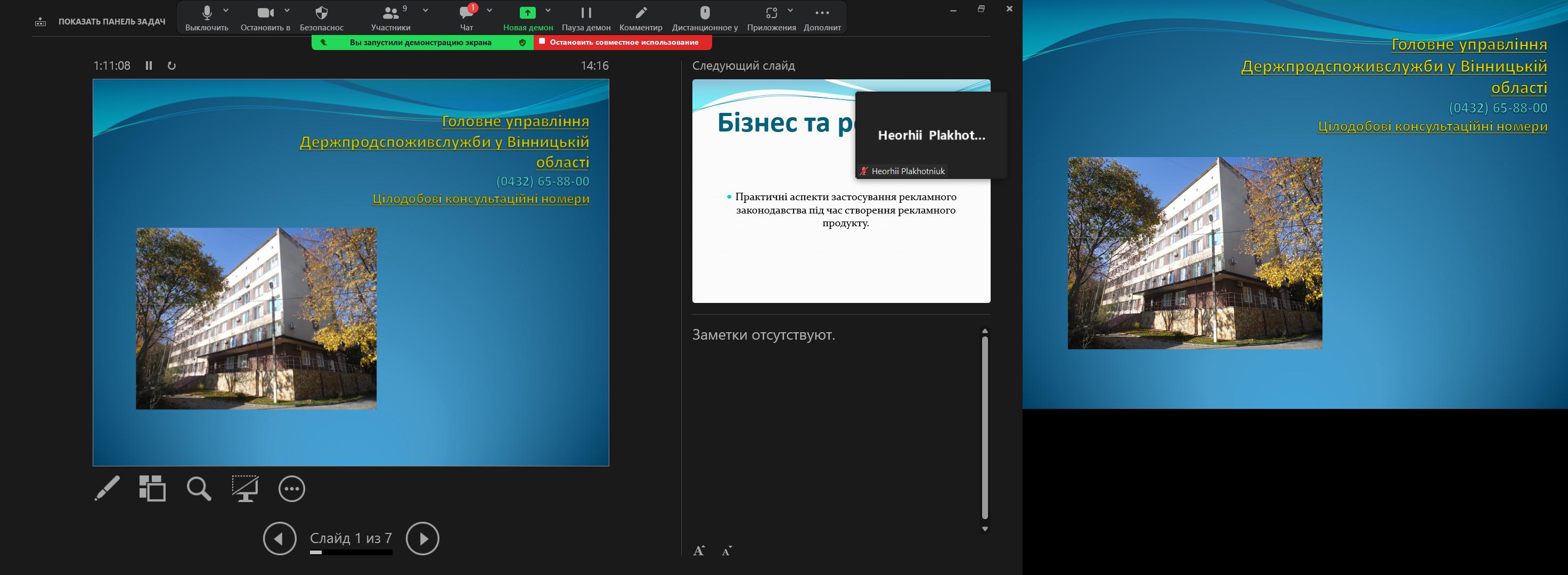Expand the Новая демонстрация options arrow
The height and width of the screenshot is (575, 1568).
pyautogui.click(x=548, y=10)
